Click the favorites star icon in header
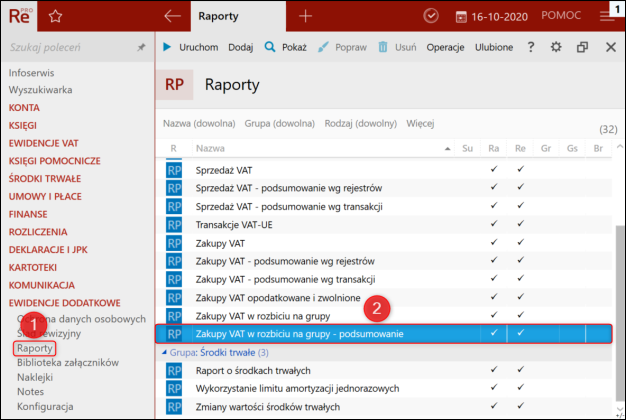 point(55,16)
